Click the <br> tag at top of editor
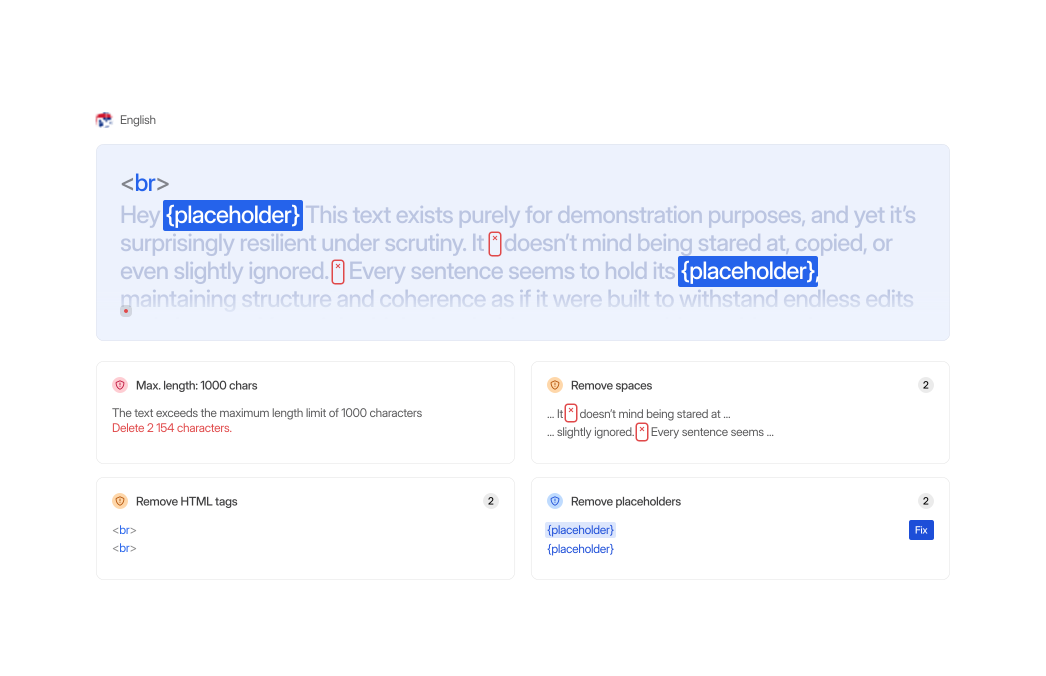This screenshot has height=676, width=1046. 144,183
